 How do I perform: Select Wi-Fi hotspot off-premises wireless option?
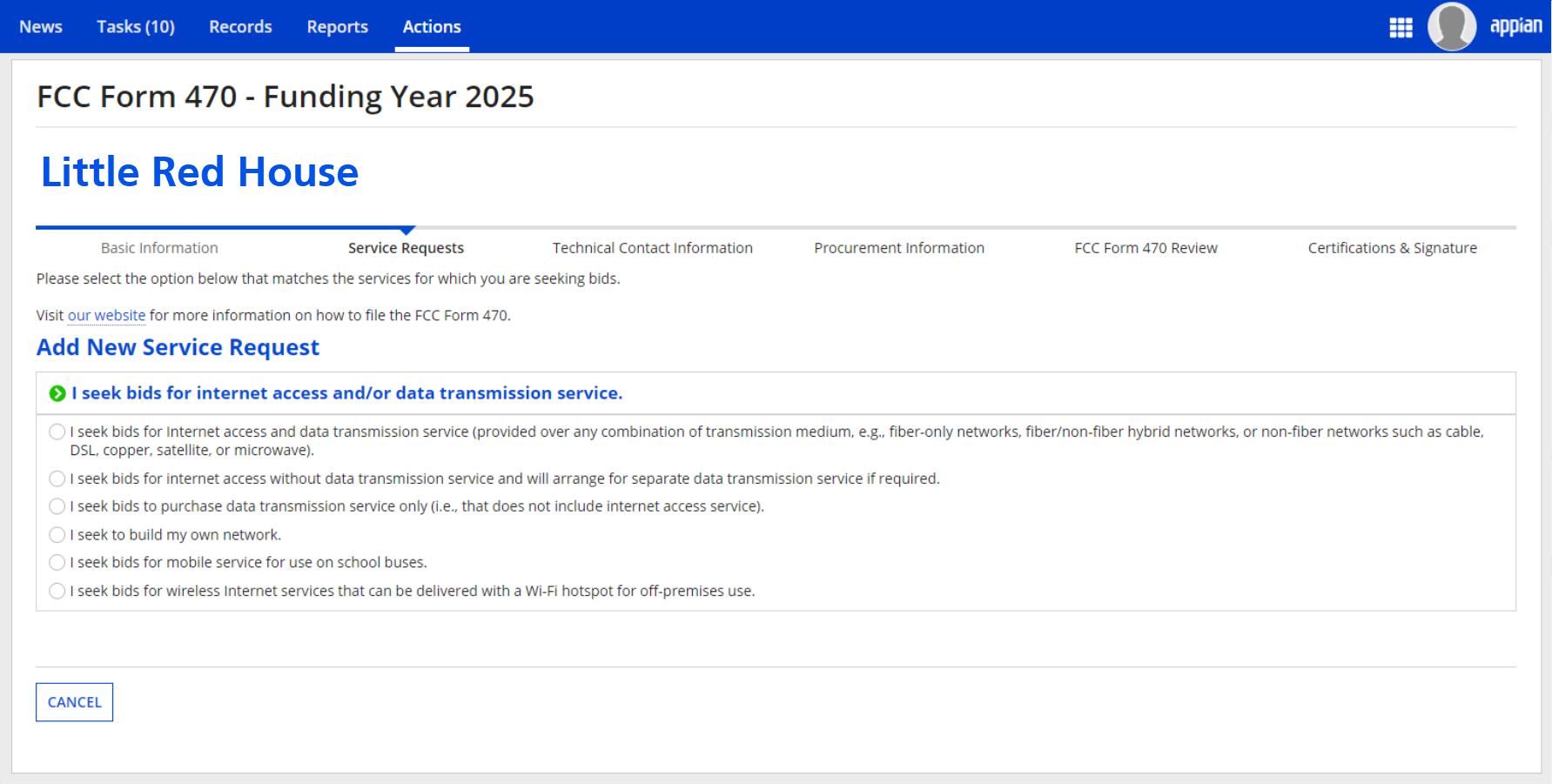point(57,591)
